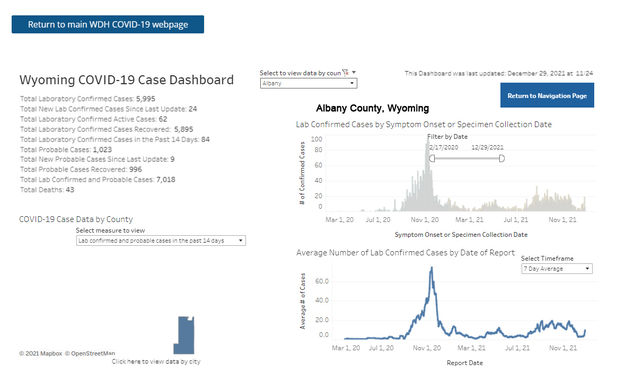Open the Select measure to view dropdown
The width and height of the screenshot is (625, 373).
click(161, 241)
